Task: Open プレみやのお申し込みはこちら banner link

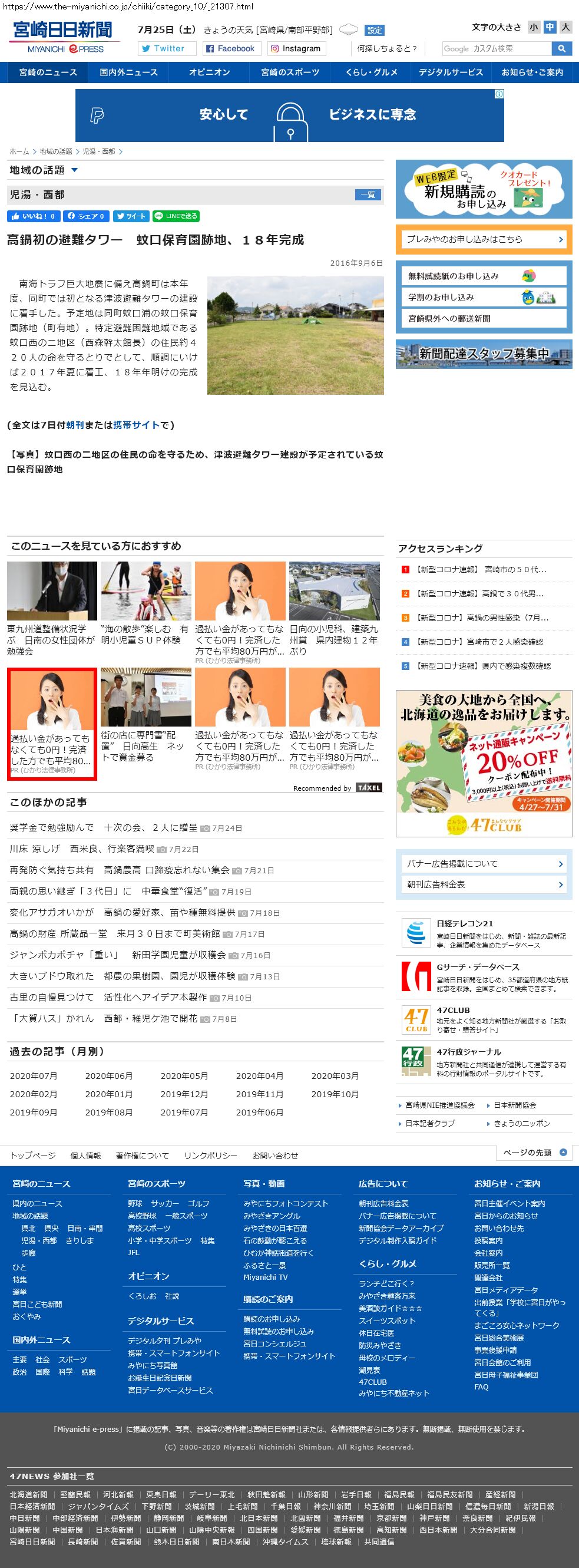Action: 484,239
